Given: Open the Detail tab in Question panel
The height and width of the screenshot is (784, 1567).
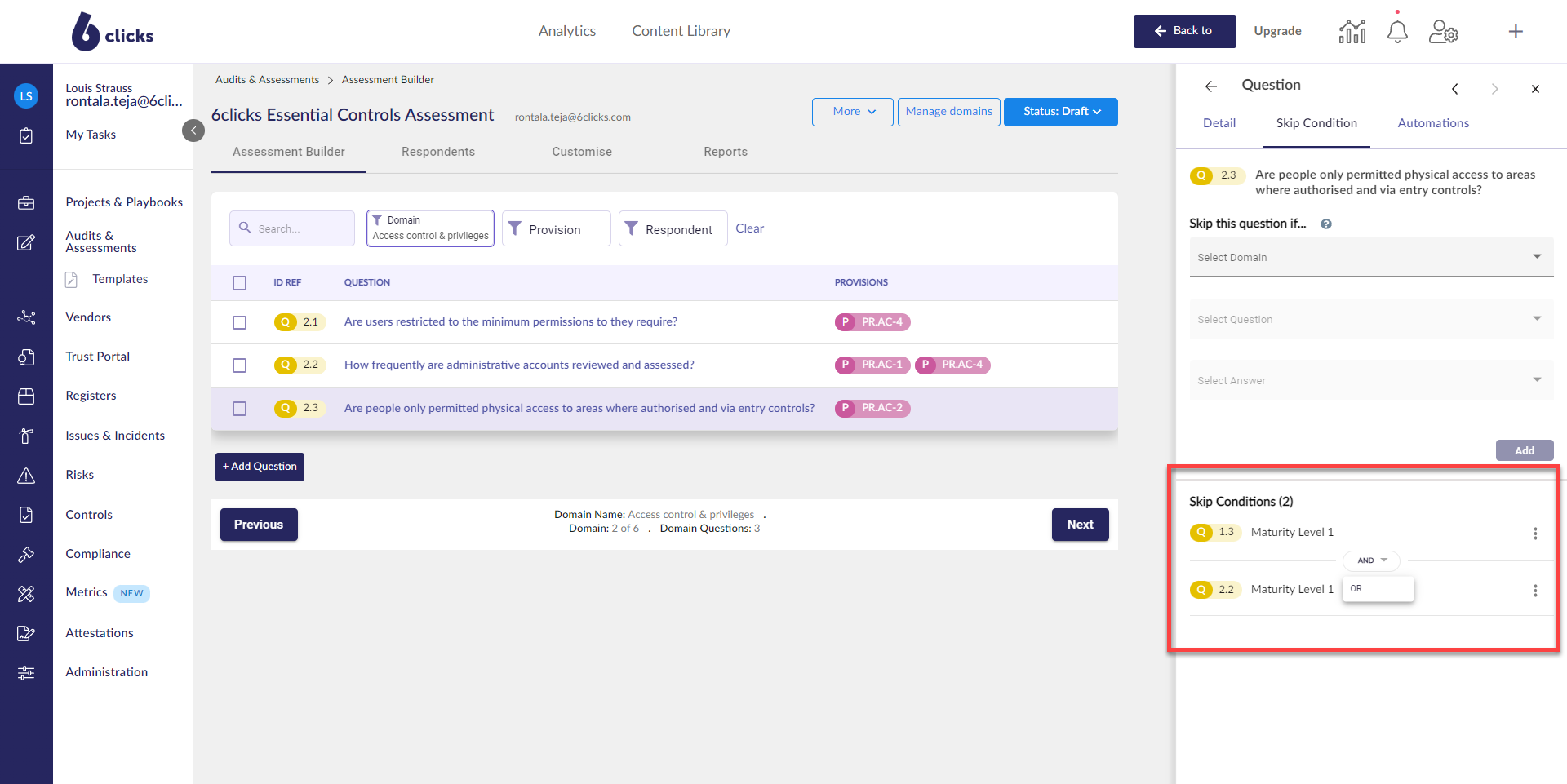Looking at the screenshot, I should point(1219,123).
